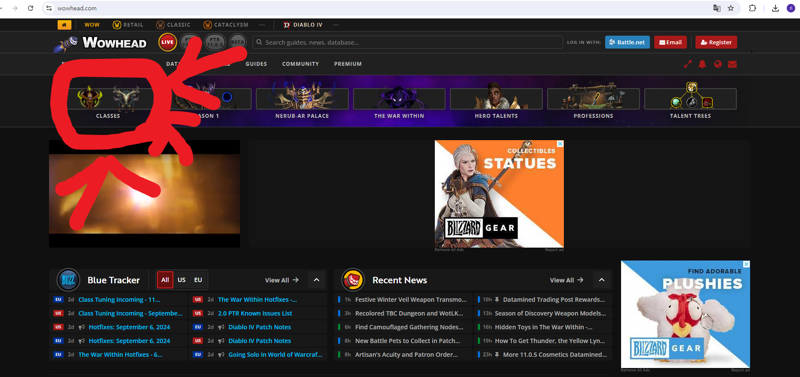800x377 pixels.
Task: Open the Hero Talents tile
Action: [496, 102]
